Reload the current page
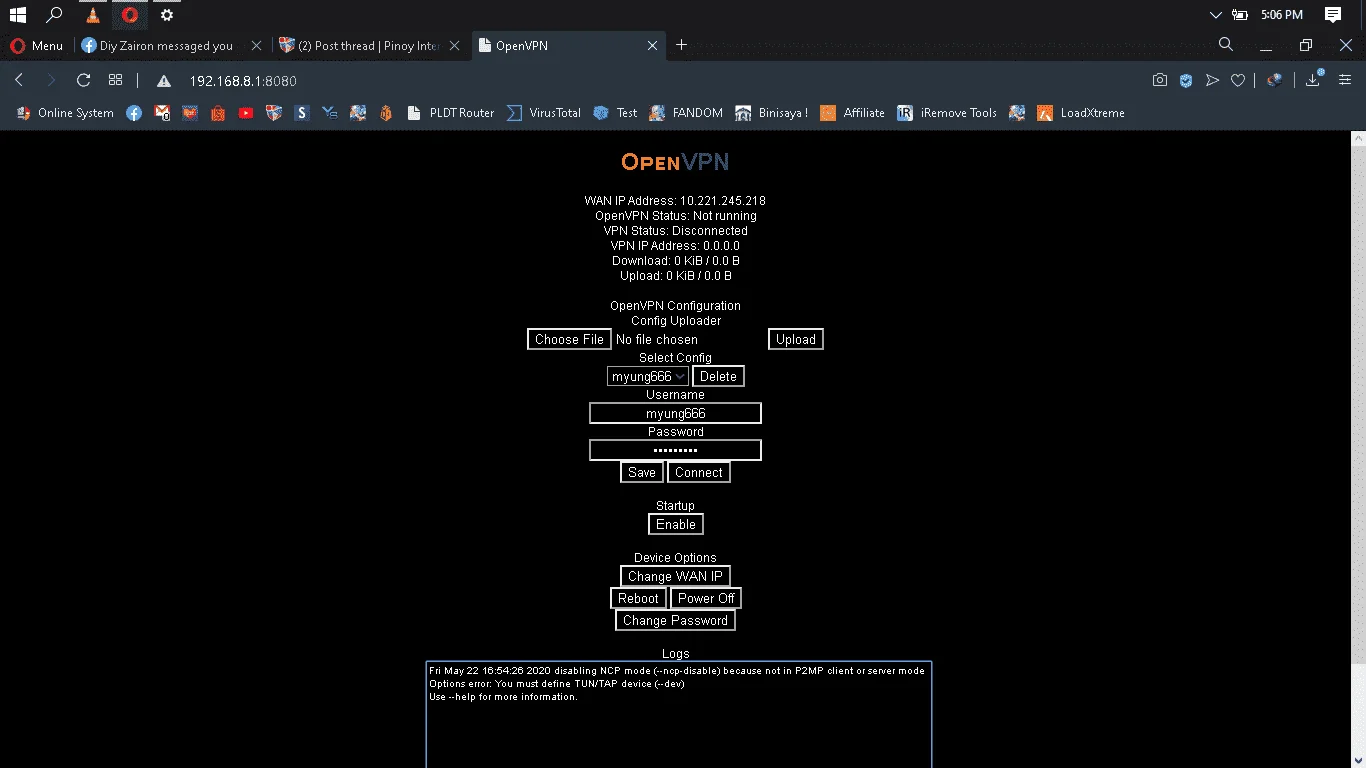 pos(84,80)
